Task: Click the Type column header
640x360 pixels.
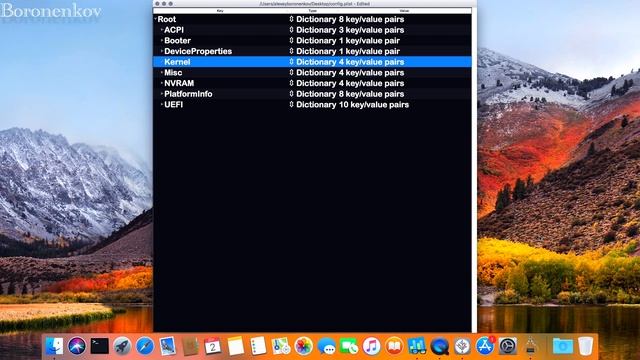Action: coord(312,11)
